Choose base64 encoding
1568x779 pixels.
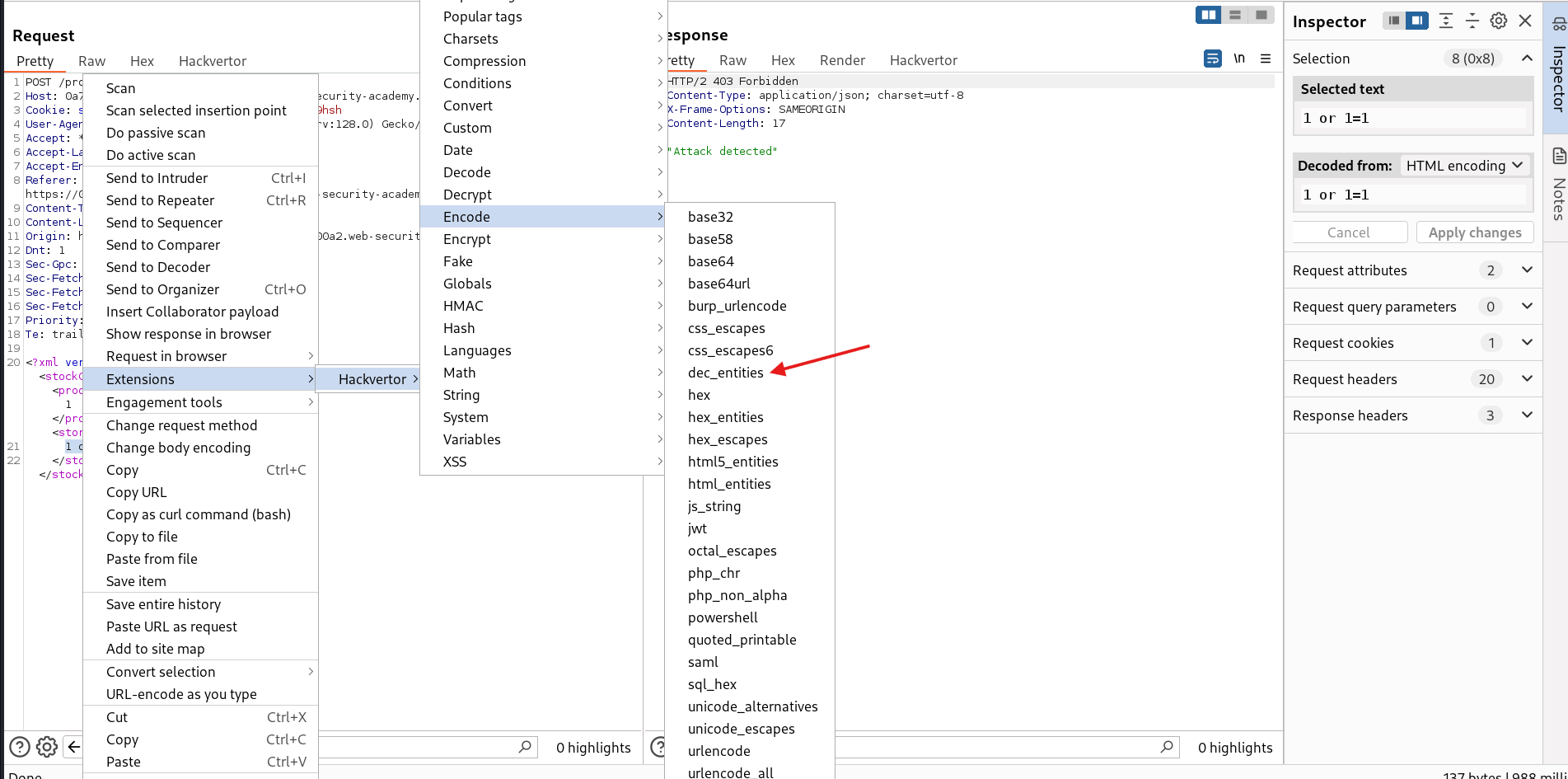tap(750, 261)
